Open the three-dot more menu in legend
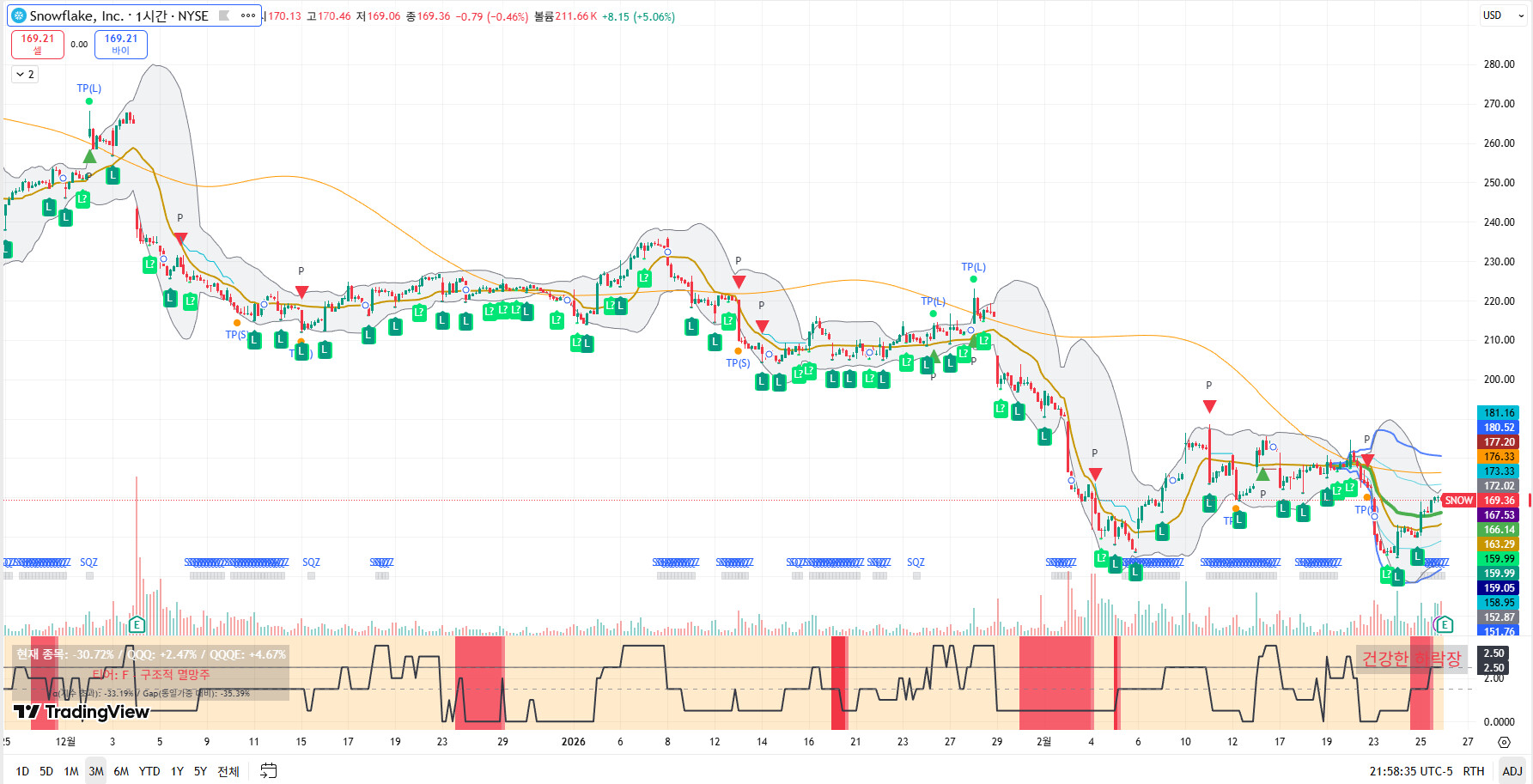The image size is (1533, 784). [x=248, y=15]
